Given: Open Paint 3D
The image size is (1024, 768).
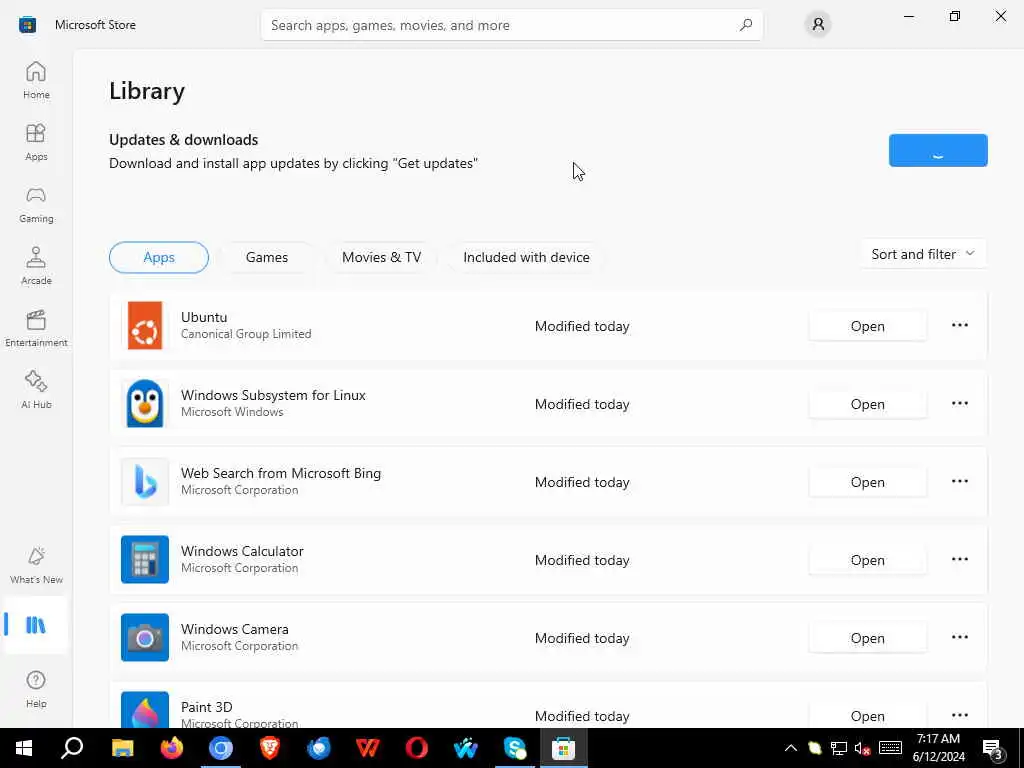Looking at the screenshot, I should coord(867,716).
